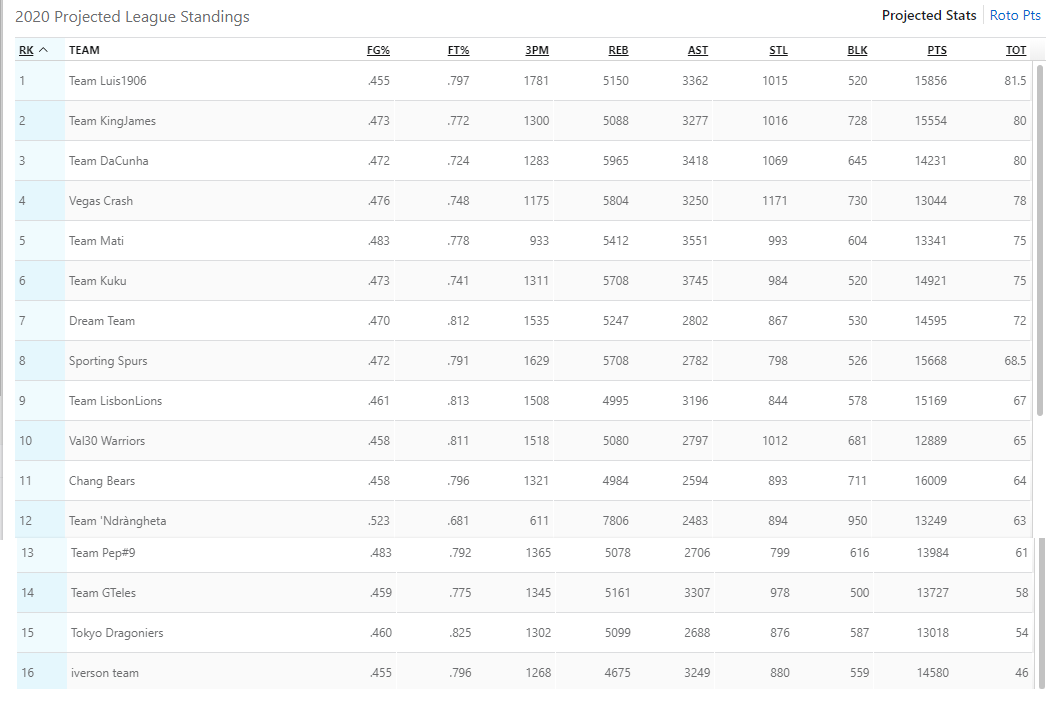This screenshot has width=1060, height=724.
Task: Select the Projected Stats tab
Action: (928, 15)
